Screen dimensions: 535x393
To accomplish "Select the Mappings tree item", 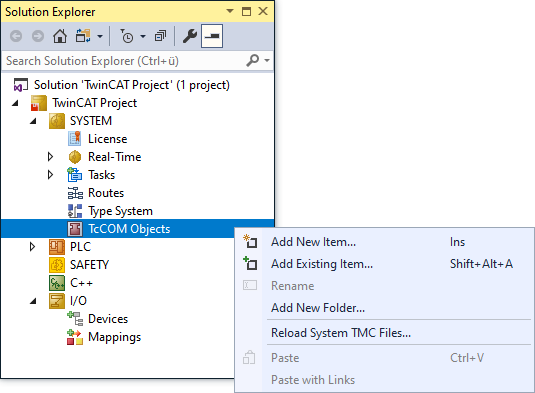I will [114, 337].
